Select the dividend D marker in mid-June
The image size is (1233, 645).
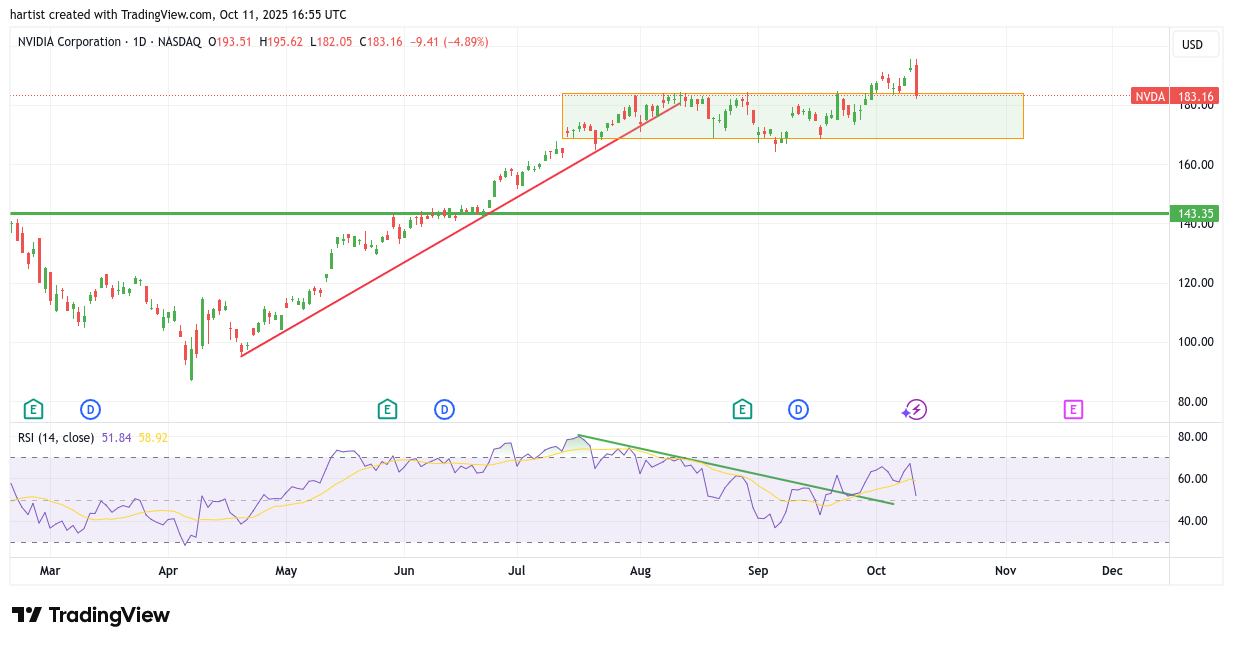point(444,409)
